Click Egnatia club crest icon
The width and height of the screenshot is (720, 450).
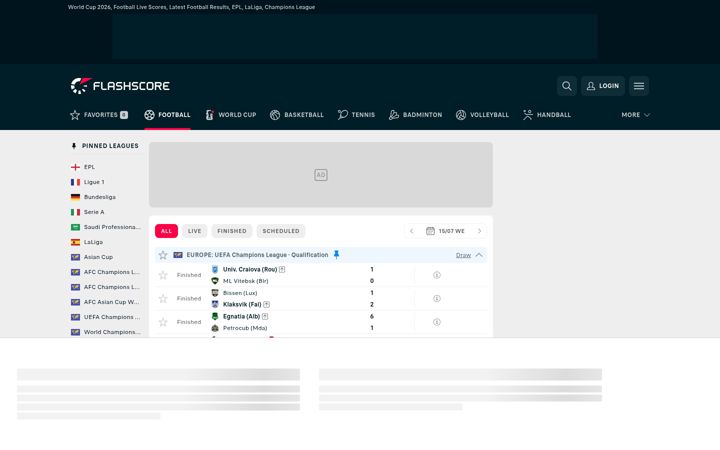(x=215, y=316)
